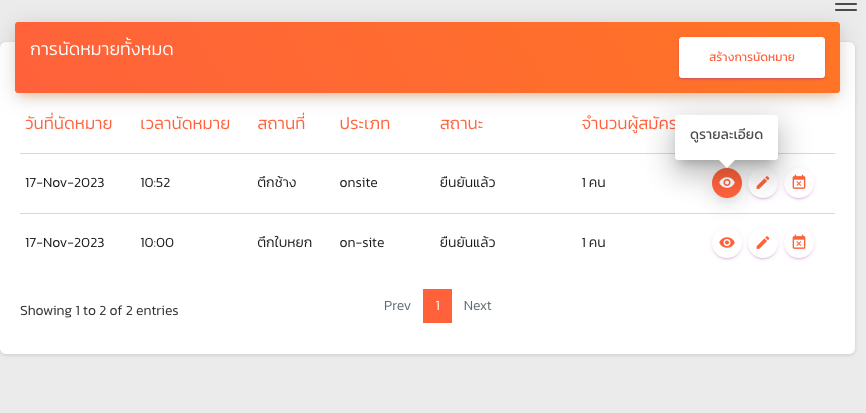Image resolution: width=866 pixels, height=413 pixels.
Task: Cancel the 10:52 appointment calendar icon
Action: pyautogui.click(x=799, y=183)
